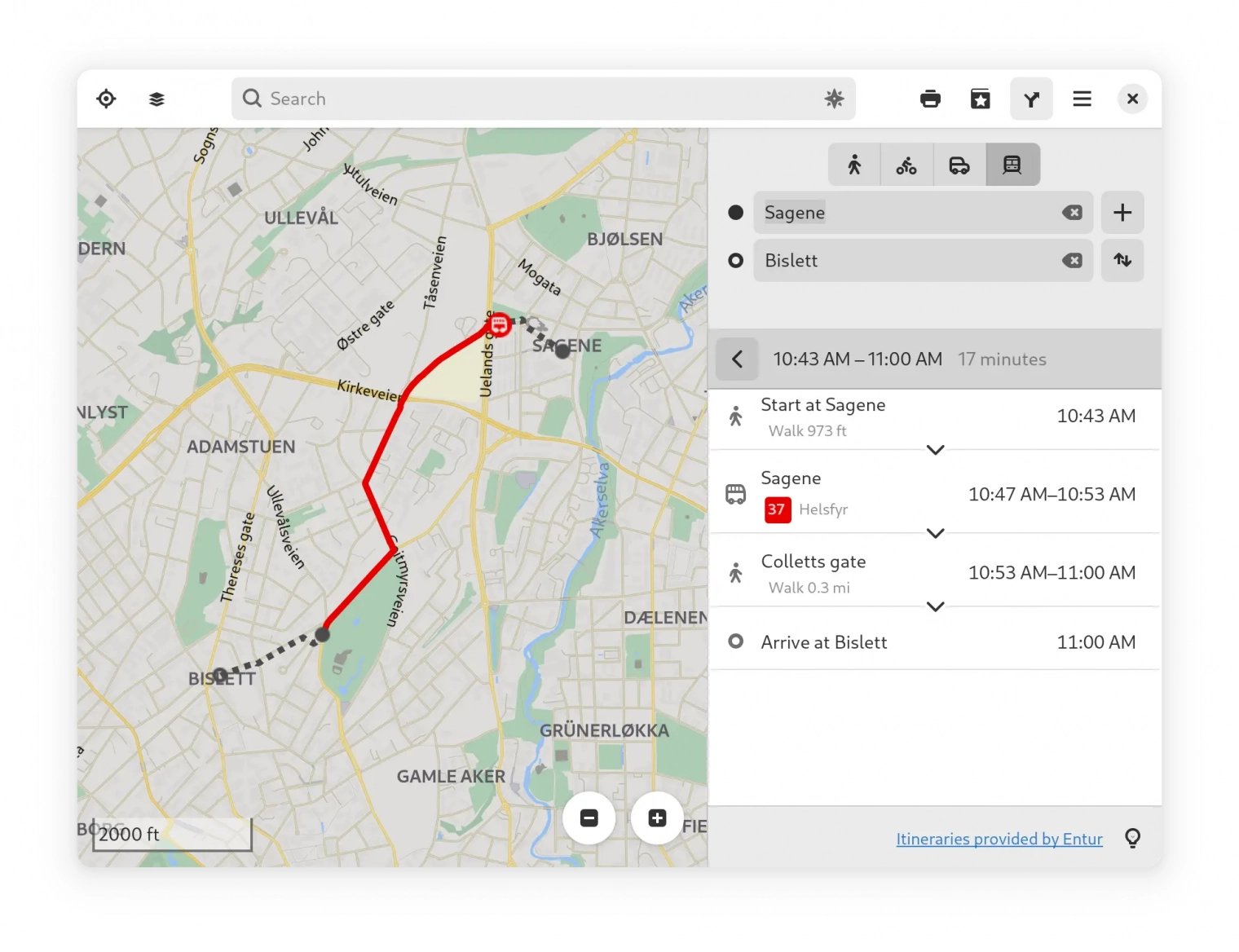
Task: Open the explore nearby places button in the search bar
Action: tap(834, 99)
